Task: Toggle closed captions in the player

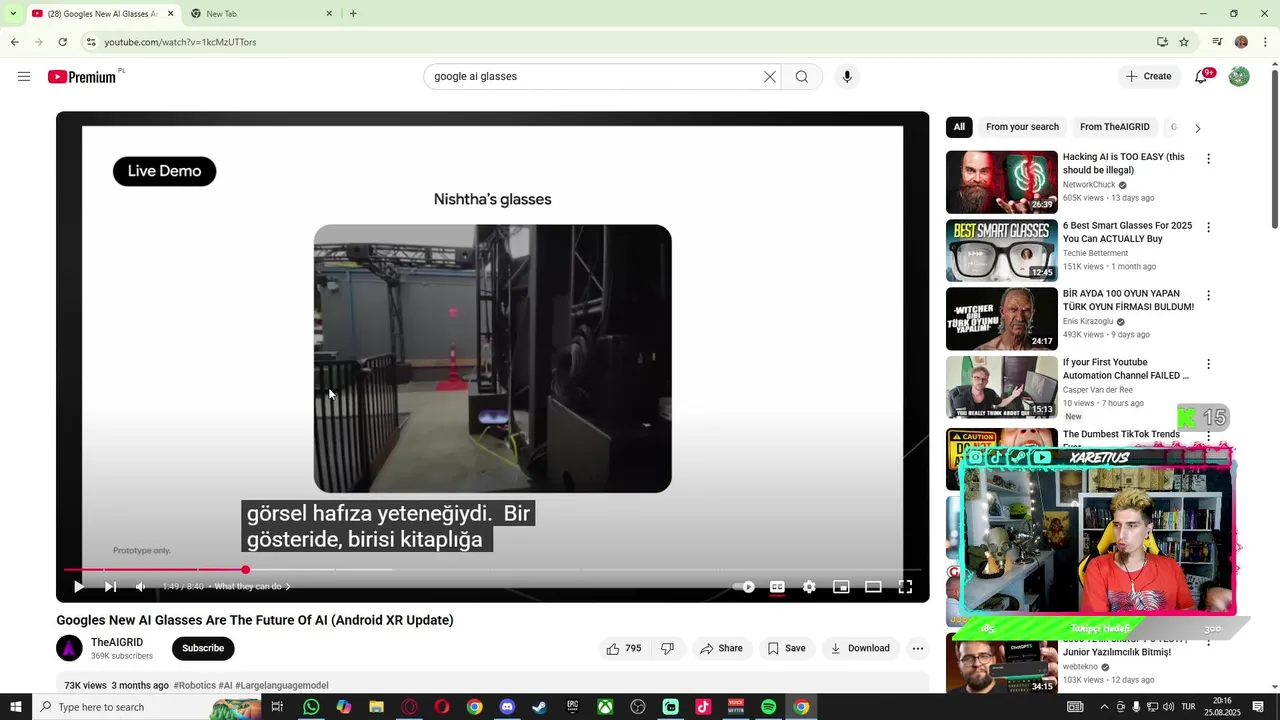Action: pyautogui.click(x=777, y=587)
